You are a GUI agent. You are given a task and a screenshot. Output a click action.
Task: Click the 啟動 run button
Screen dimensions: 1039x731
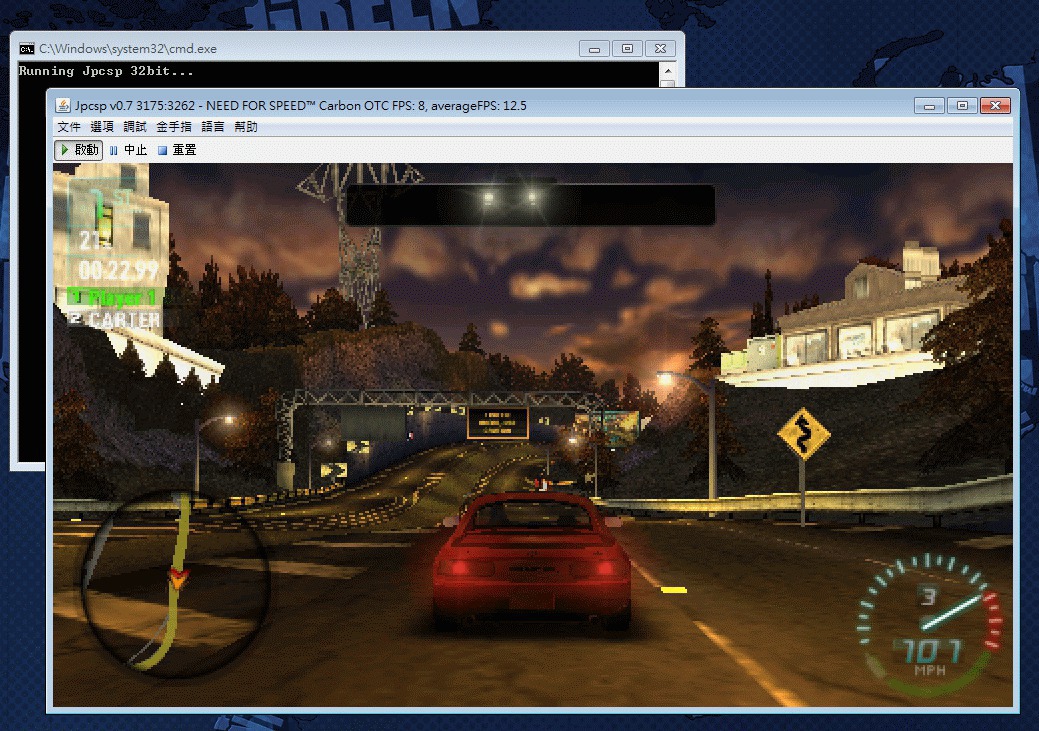(79, 150)
